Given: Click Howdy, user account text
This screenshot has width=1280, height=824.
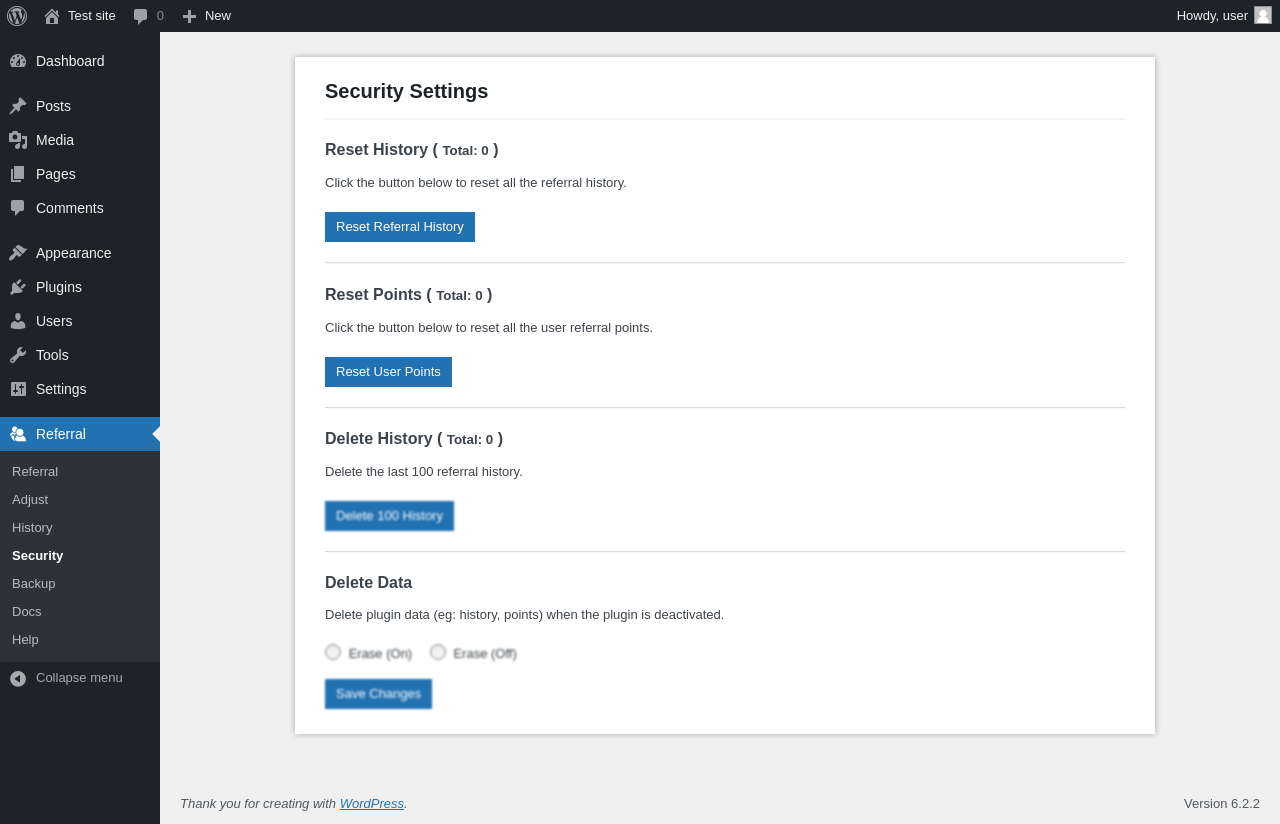Looking at the screenshot, I should pyautogui.click(x=1212, y=16).
